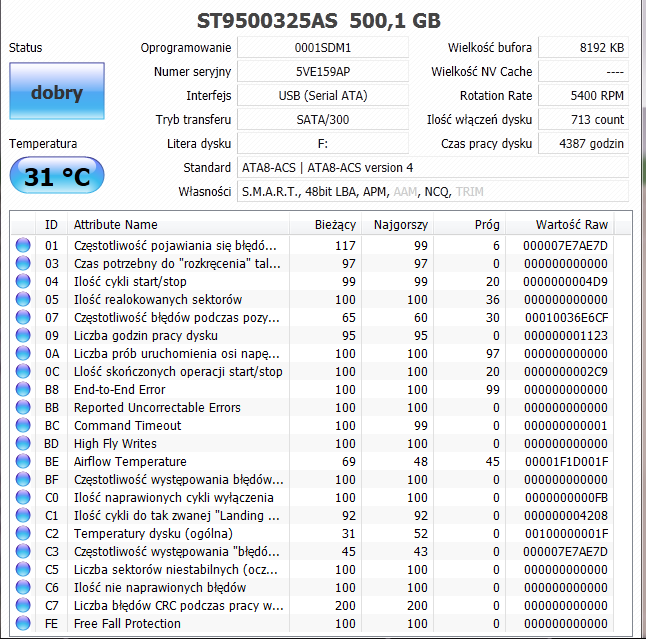Select 'Temperatury dysku (ogólna)' attribute name
The width and height of the screenshot is (646, 639).
(153, 534)
